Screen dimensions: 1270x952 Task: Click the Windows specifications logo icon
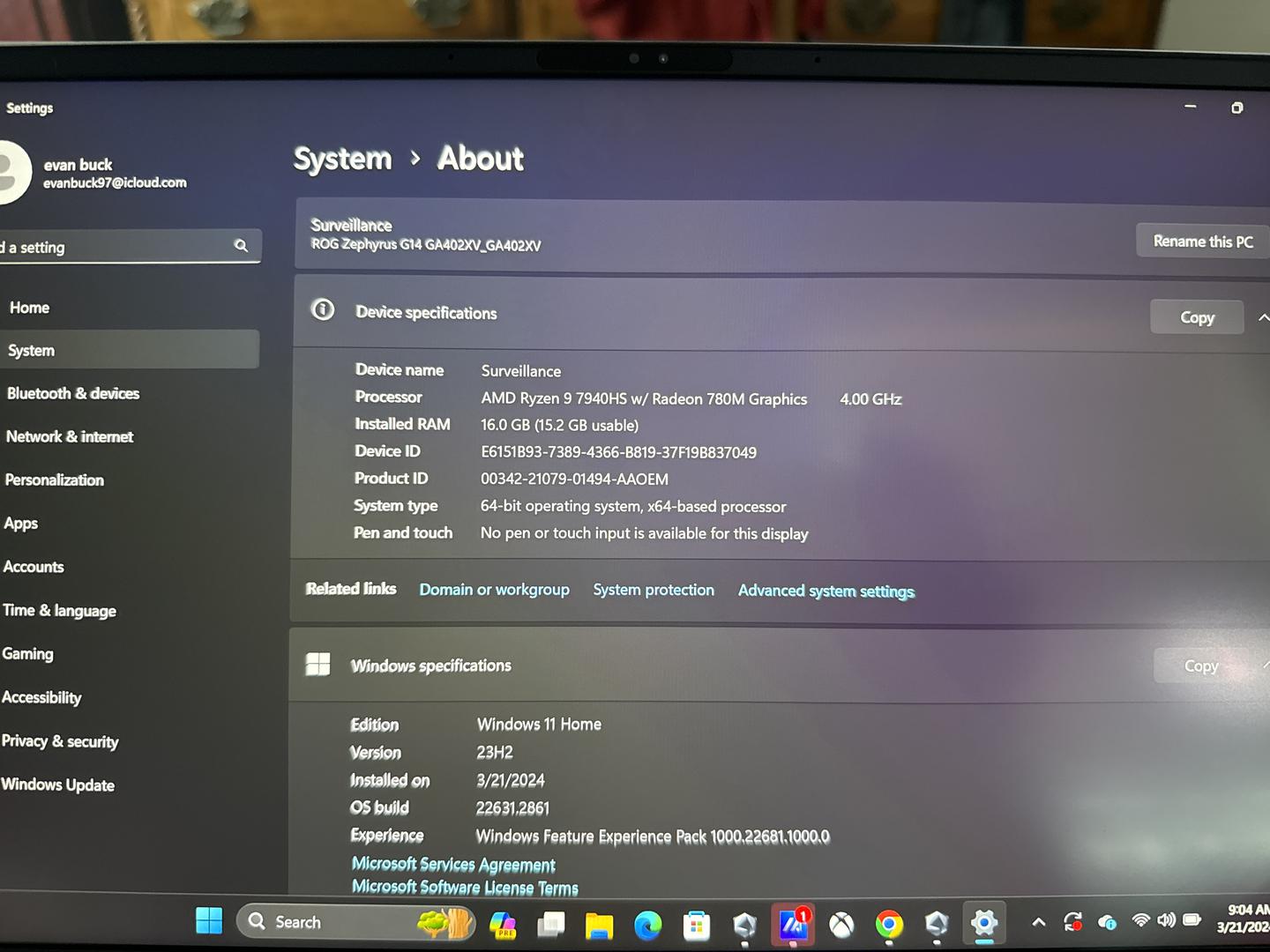[x=317, y=664]
